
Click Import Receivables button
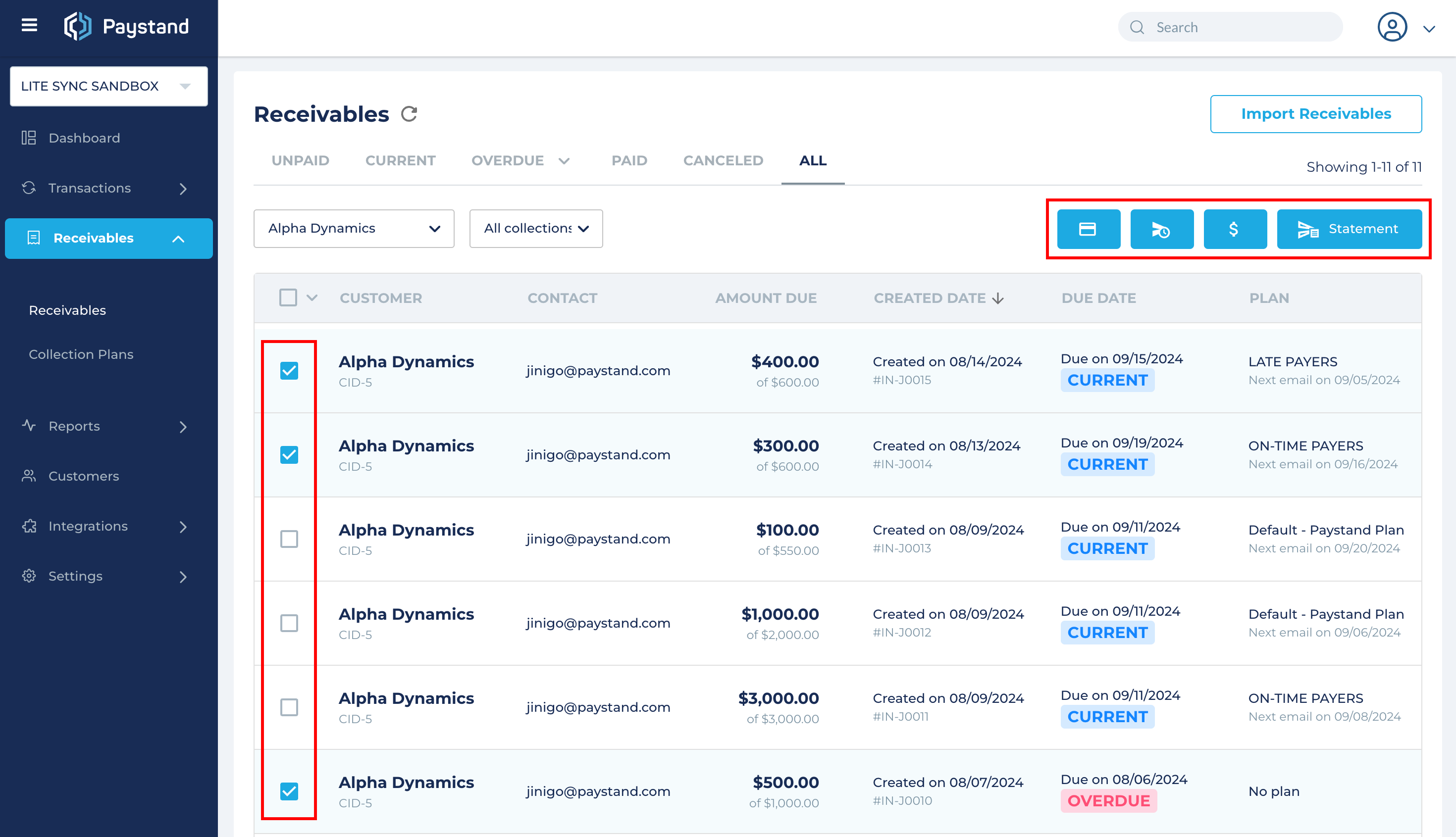tap(1316, 114)
